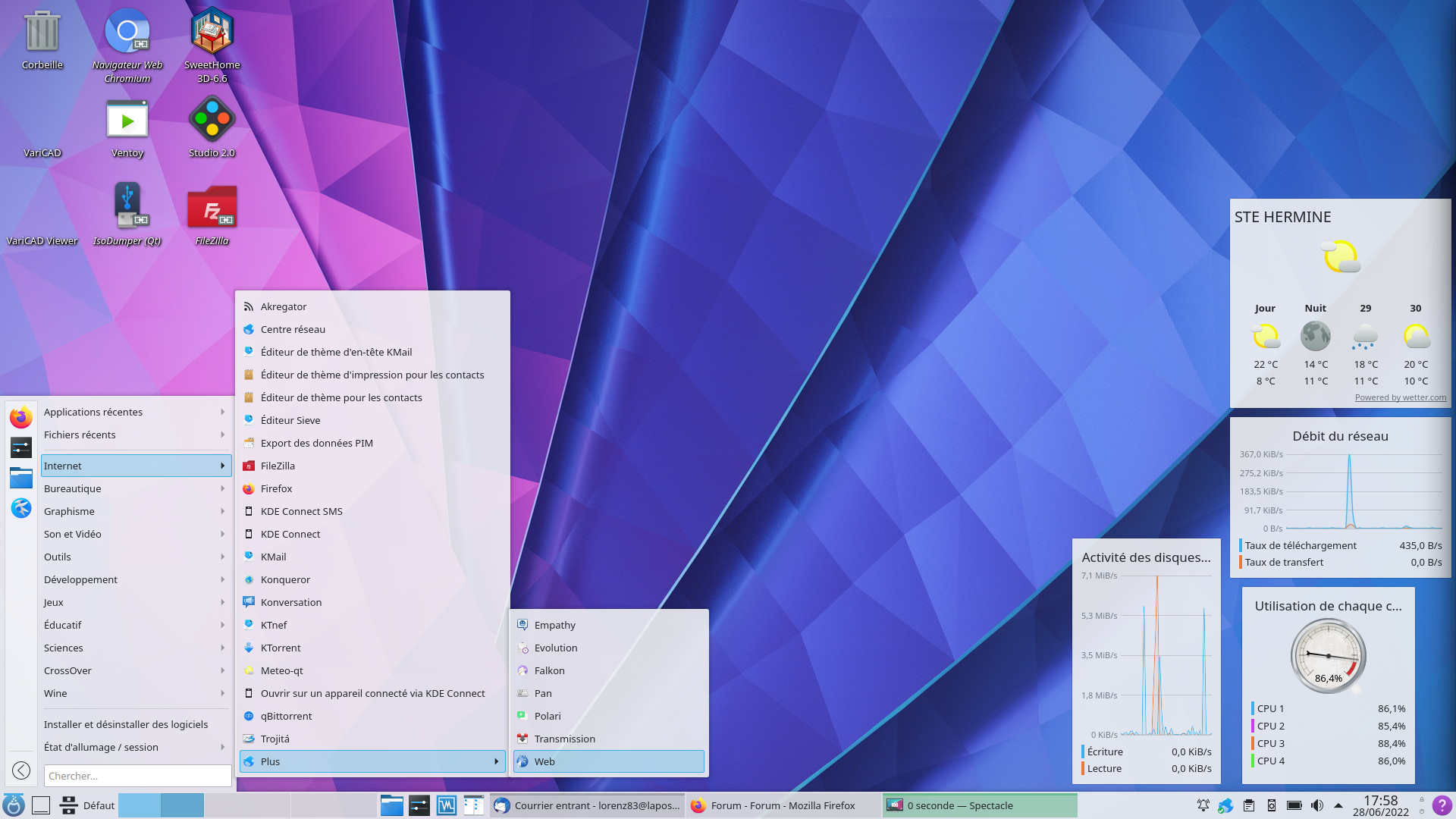Open the settings sliders icon on taskbar
1456x819 pixels.
(x=419, y=805)
